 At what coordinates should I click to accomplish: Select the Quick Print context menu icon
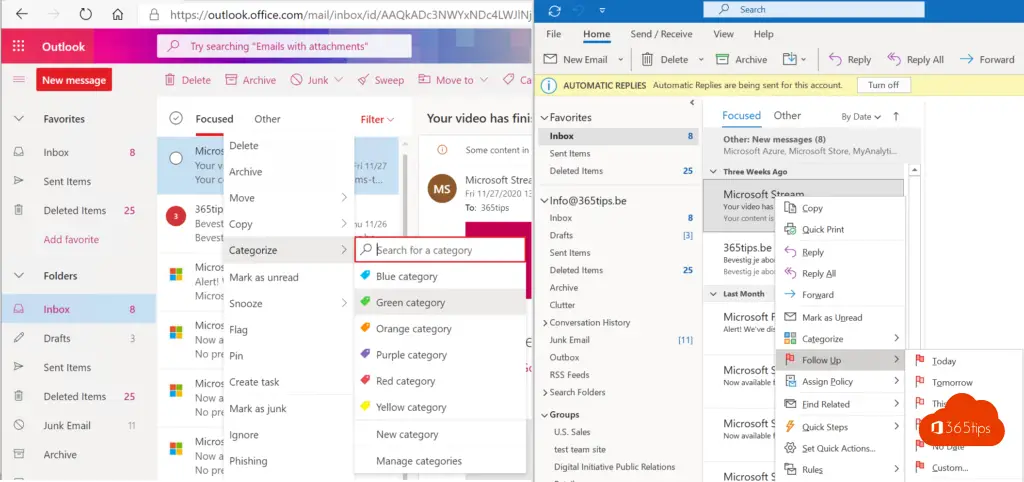coord(790,230)
